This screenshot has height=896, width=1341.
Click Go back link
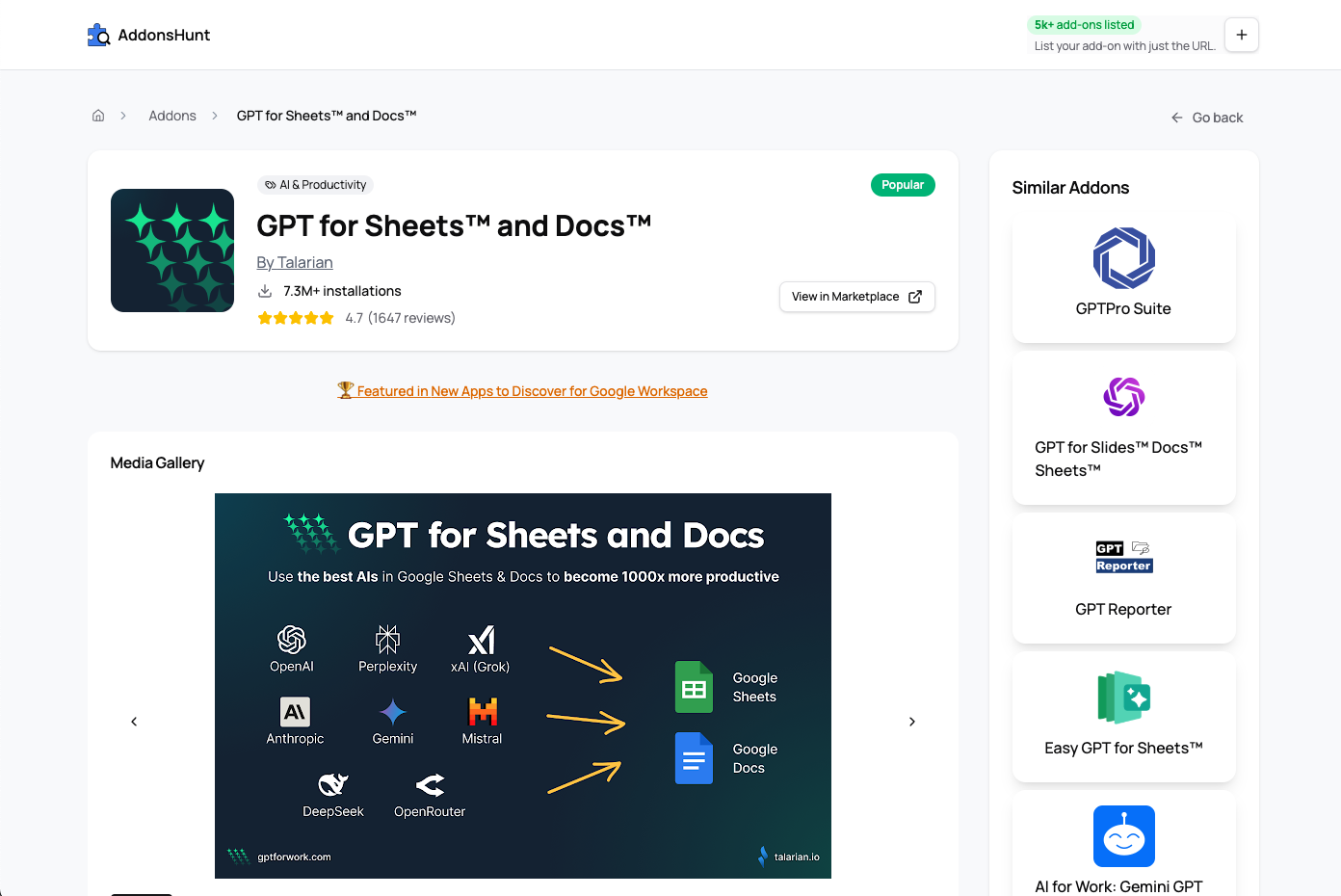[1206, 118]
